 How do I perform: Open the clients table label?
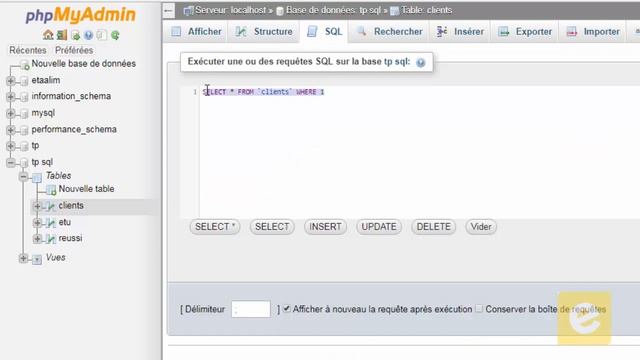[x=71, y=206]
